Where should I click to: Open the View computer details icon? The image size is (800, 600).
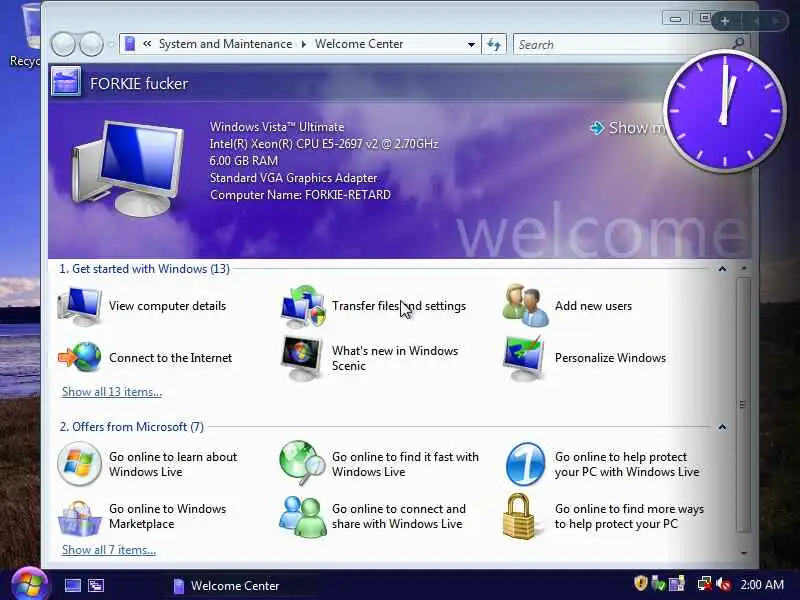click(80, 306)
